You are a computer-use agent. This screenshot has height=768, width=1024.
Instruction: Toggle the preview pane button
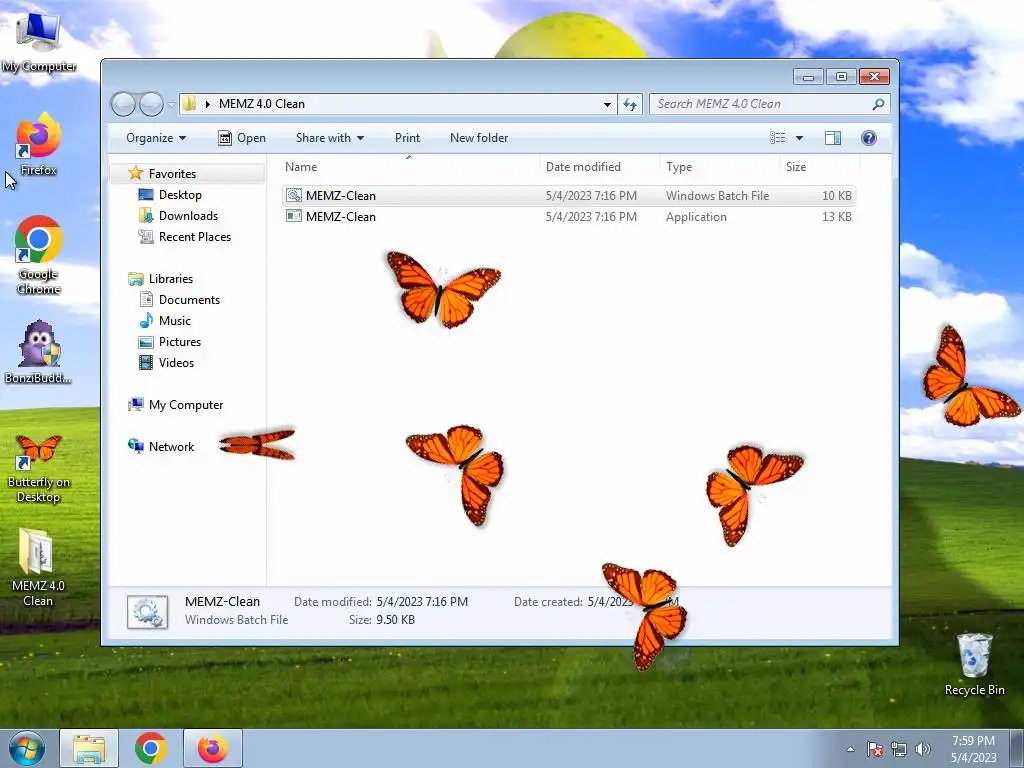833,138
